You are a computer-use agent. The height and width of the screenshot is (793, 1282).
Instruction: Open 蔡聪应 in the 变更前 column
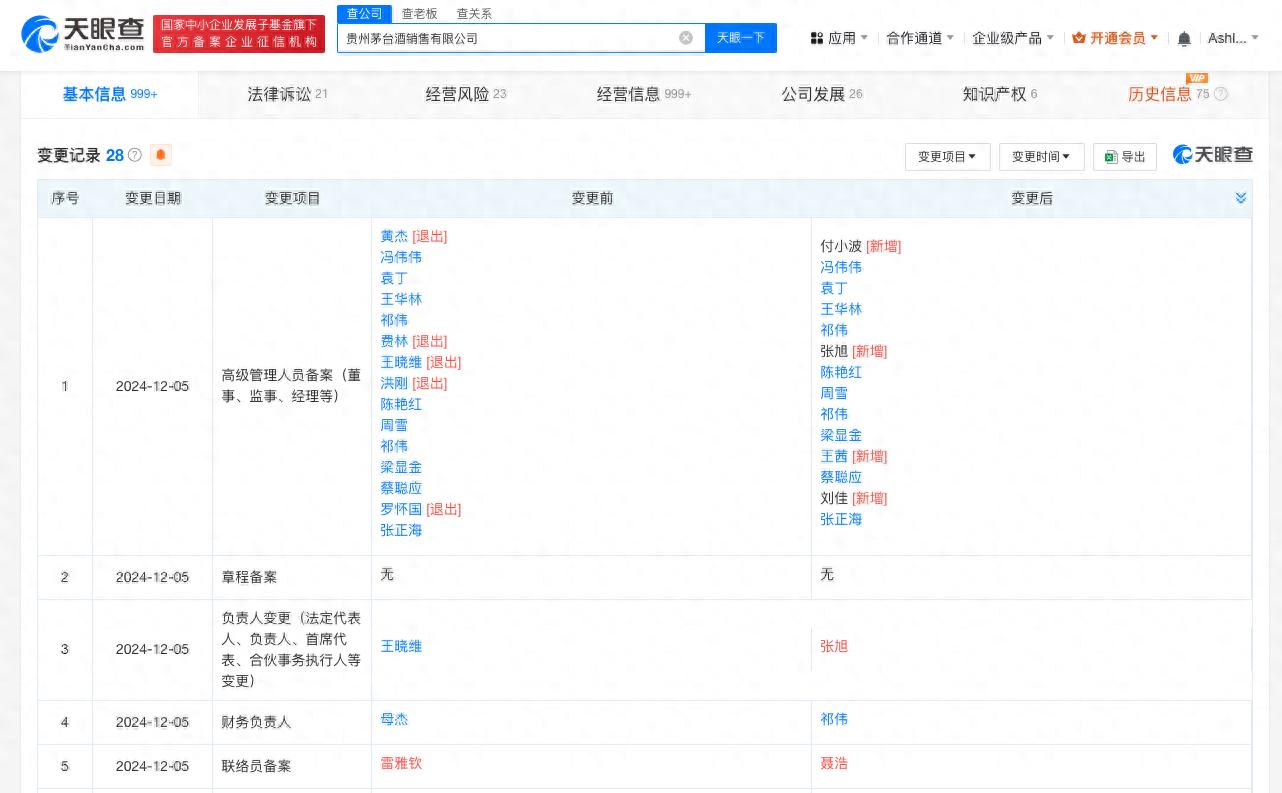click(x=401, y=488)
